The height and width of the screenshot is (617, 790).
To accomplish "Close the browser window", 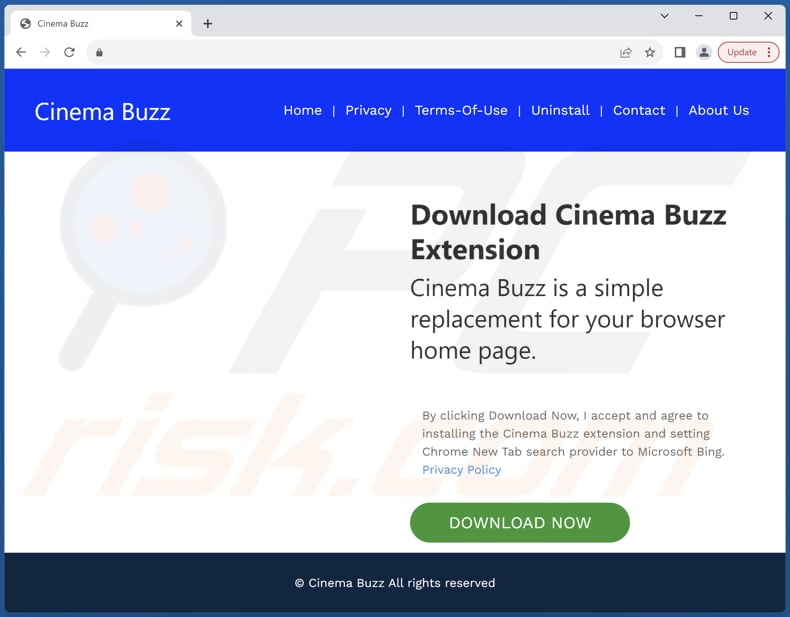I will 768,16.
